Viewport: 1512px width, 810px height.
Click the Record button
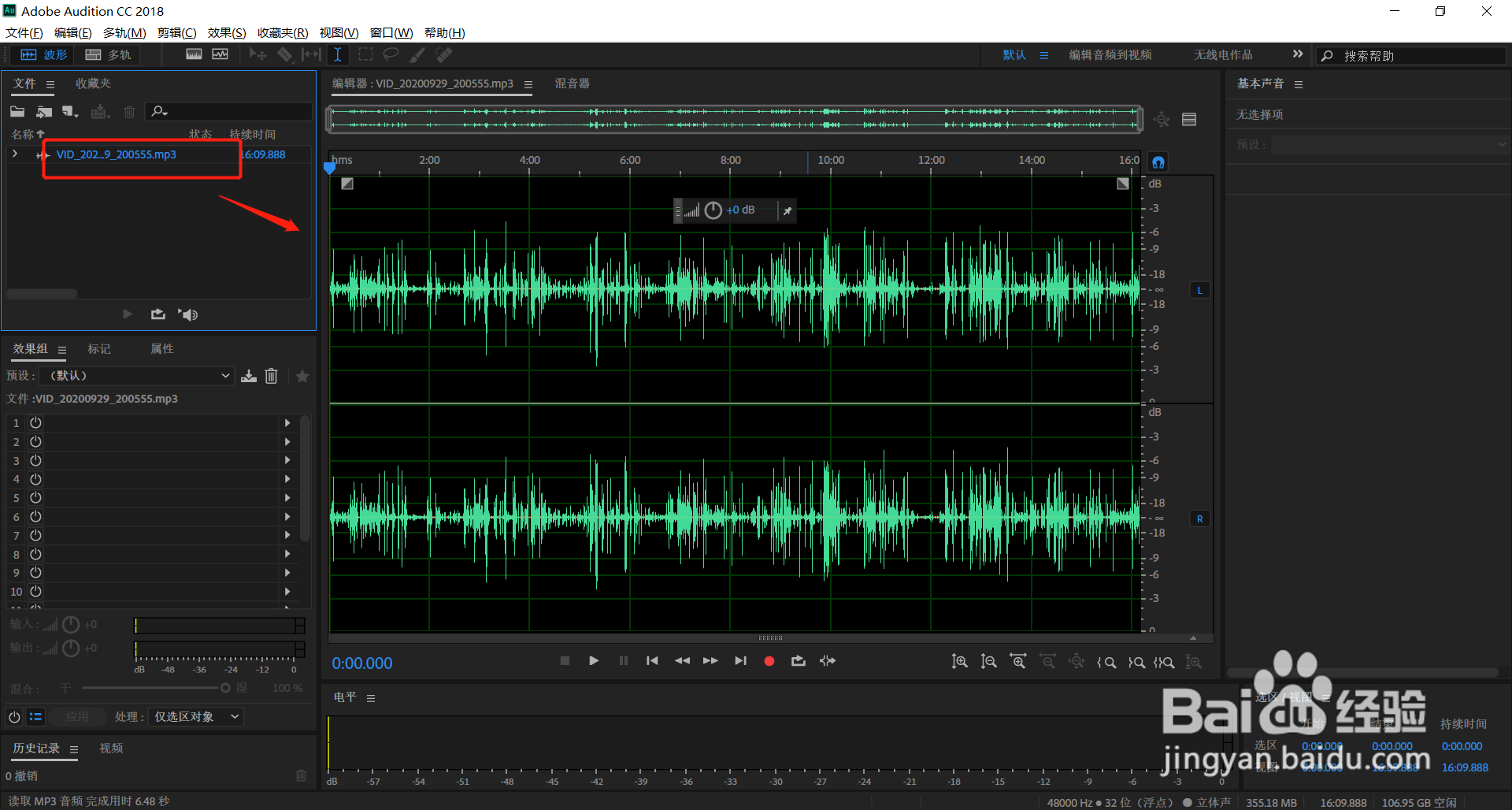click(769, 661)
